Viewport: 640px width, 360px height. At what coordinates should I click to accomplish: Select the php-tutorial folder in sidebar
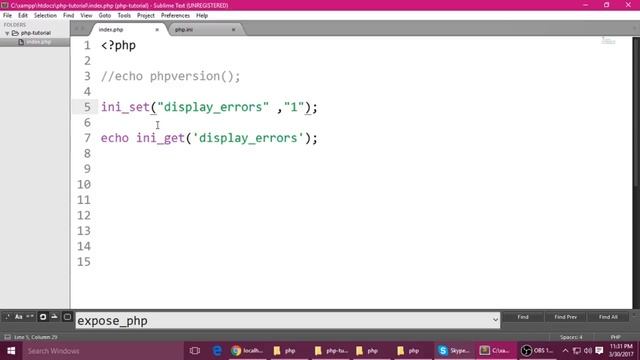coord(36,33)
